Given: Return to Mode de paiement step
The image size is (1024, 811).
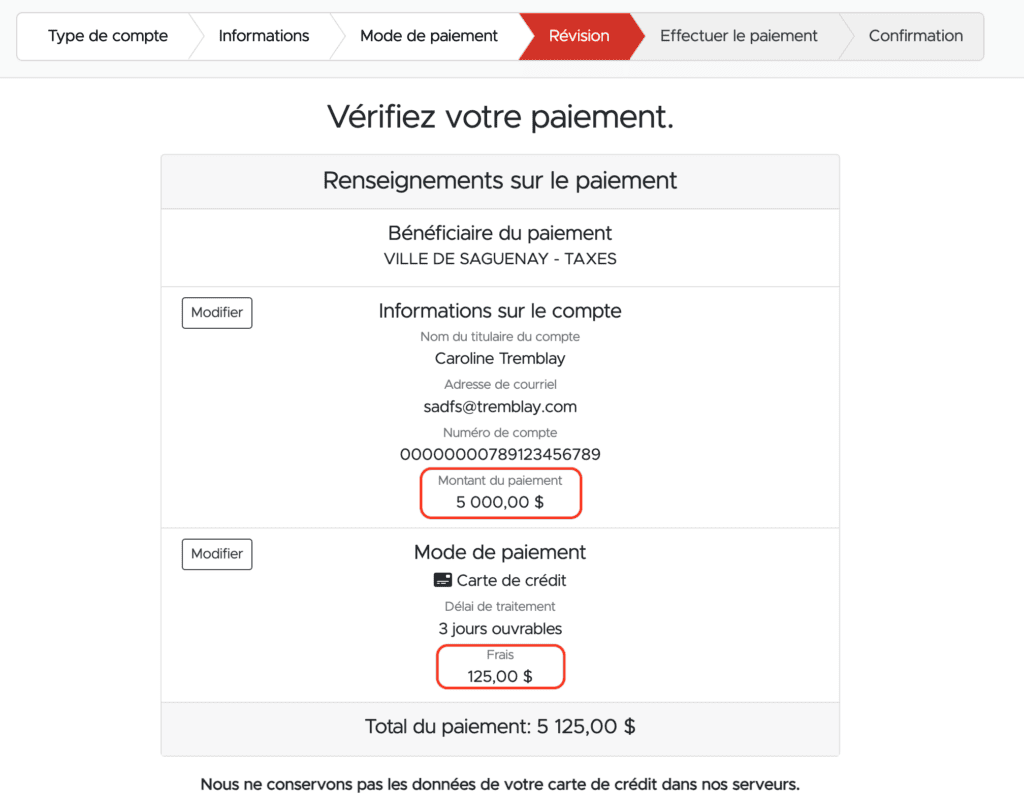Looking at the screenshot, I should coord(428,36).
